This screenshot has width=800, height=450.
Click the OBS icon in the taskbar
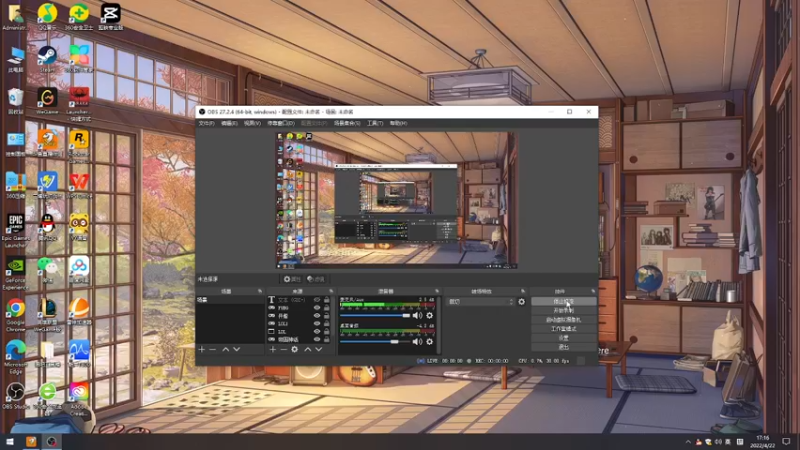tap(52, 442)
